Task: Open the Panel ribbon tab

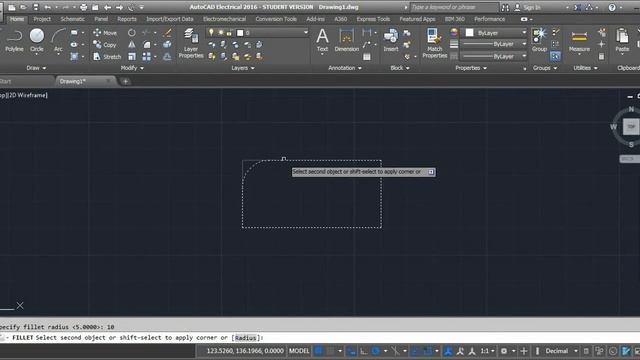Action: (101, 19)
